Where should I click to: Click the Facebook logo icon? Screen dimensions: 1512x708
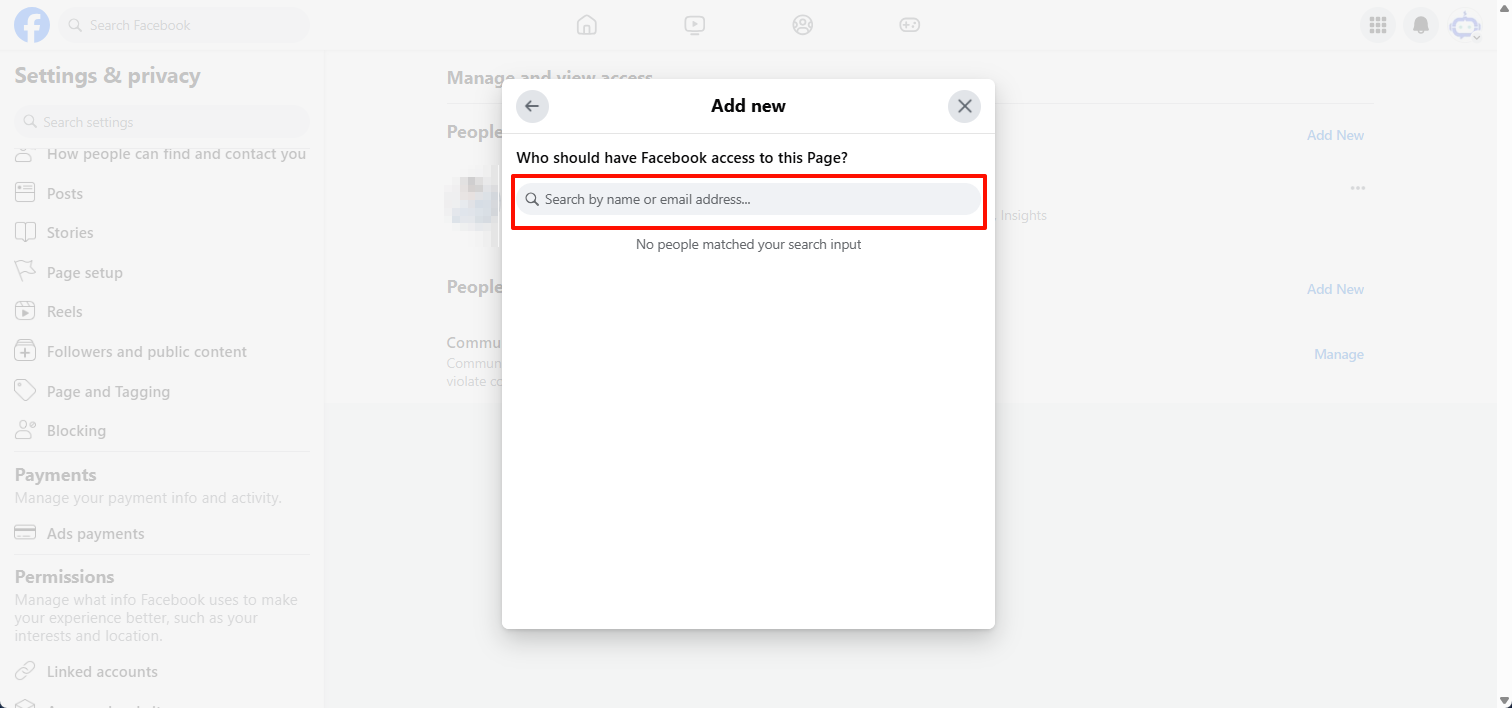32,25
